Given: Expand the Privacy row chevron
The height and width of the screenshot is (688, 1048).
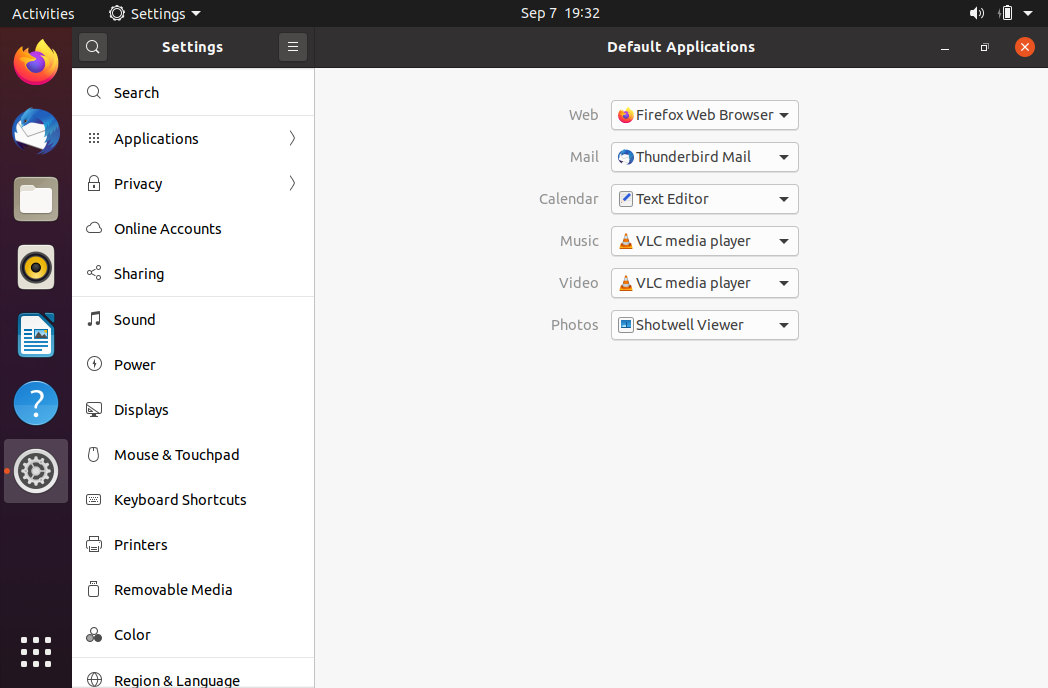Looking at the screenshot, I should click(x=292, y=183).
